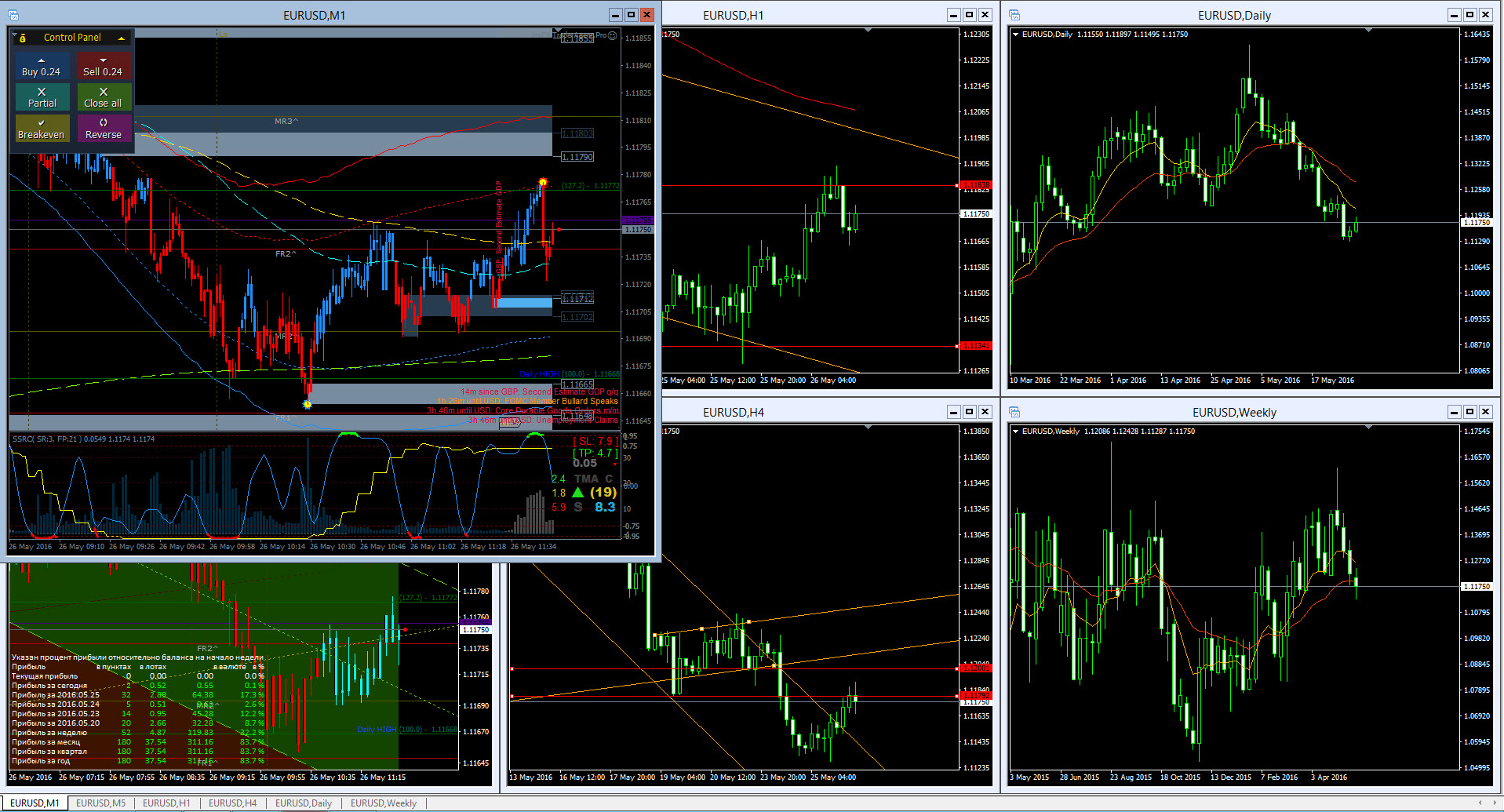The height and width of the screenshot is (812, 1504).
Task: Maximize the EURUSD,H4 chart window
Action: coord(969,412)
